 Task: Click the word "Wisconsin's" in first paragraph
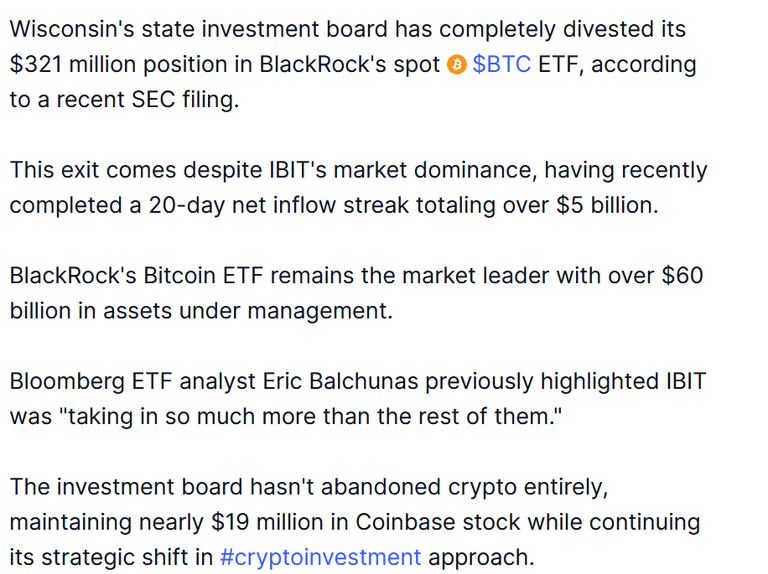coord(72,28)
